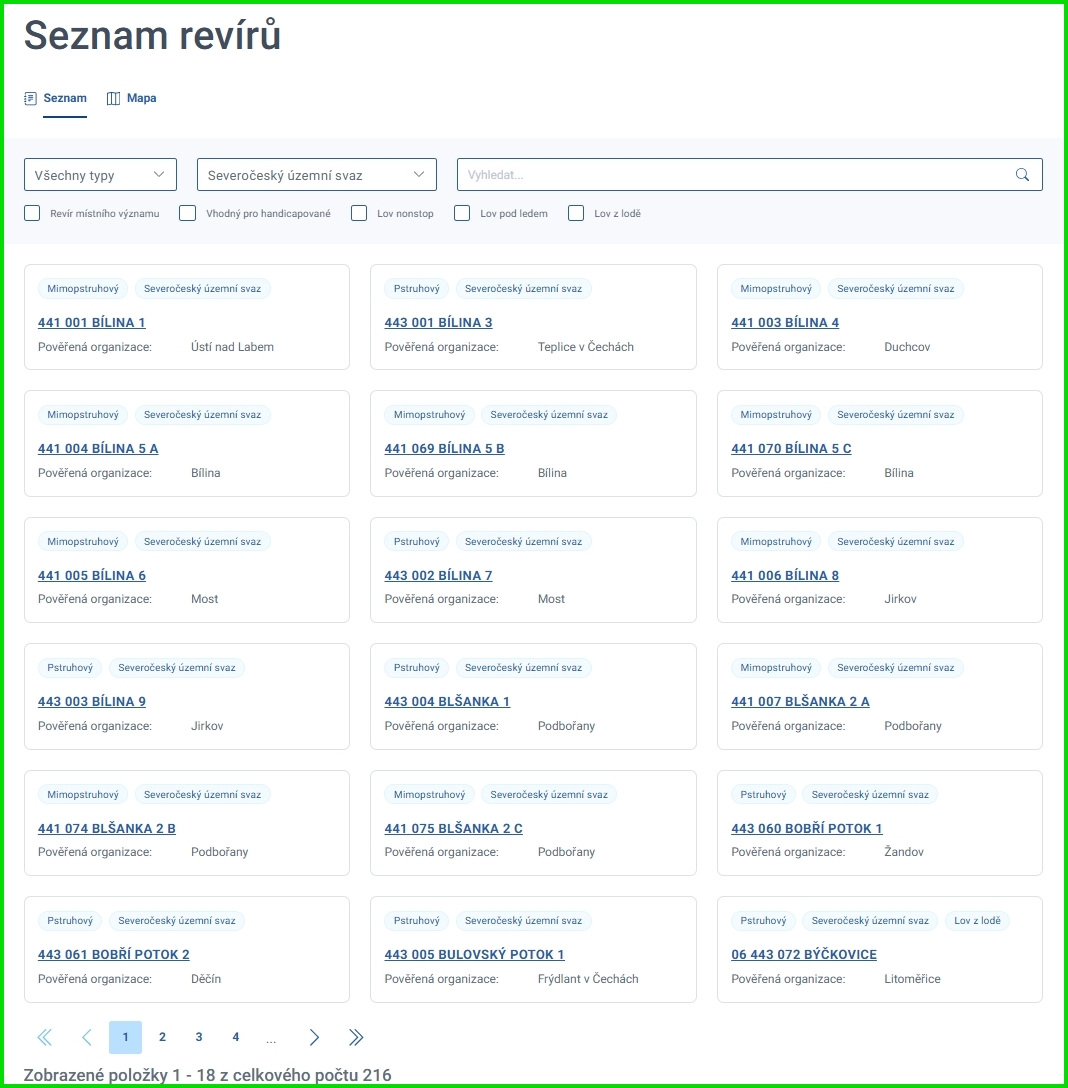Go to the next page arrow
This screenshot has height=1088, width=1068.
click(314, 1038)
